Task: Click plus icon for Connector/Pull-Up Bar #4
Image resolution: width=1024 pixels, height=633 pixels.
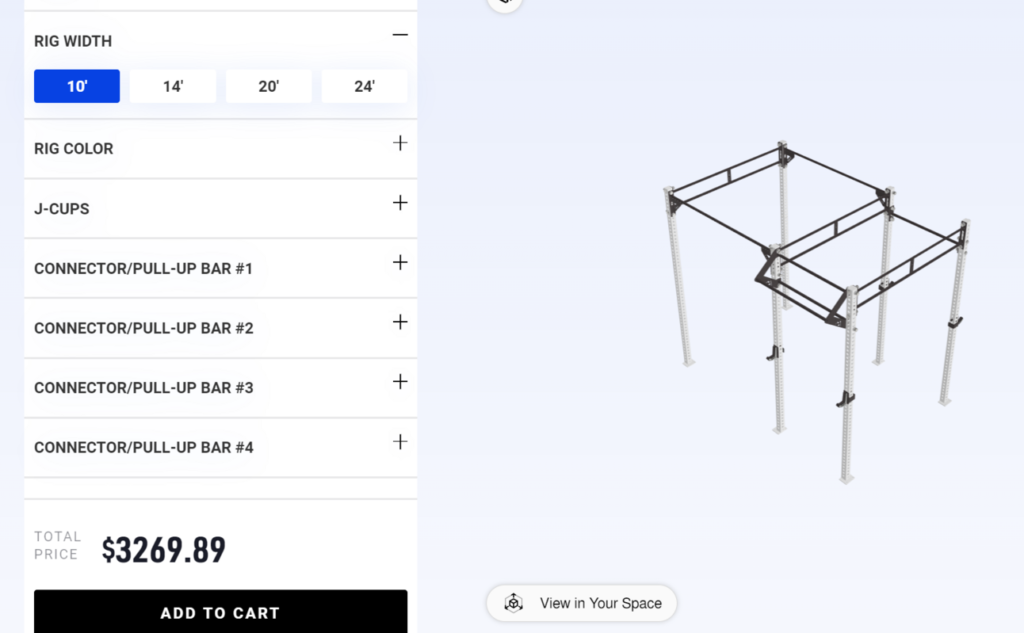Action: [x=400, y=442]
